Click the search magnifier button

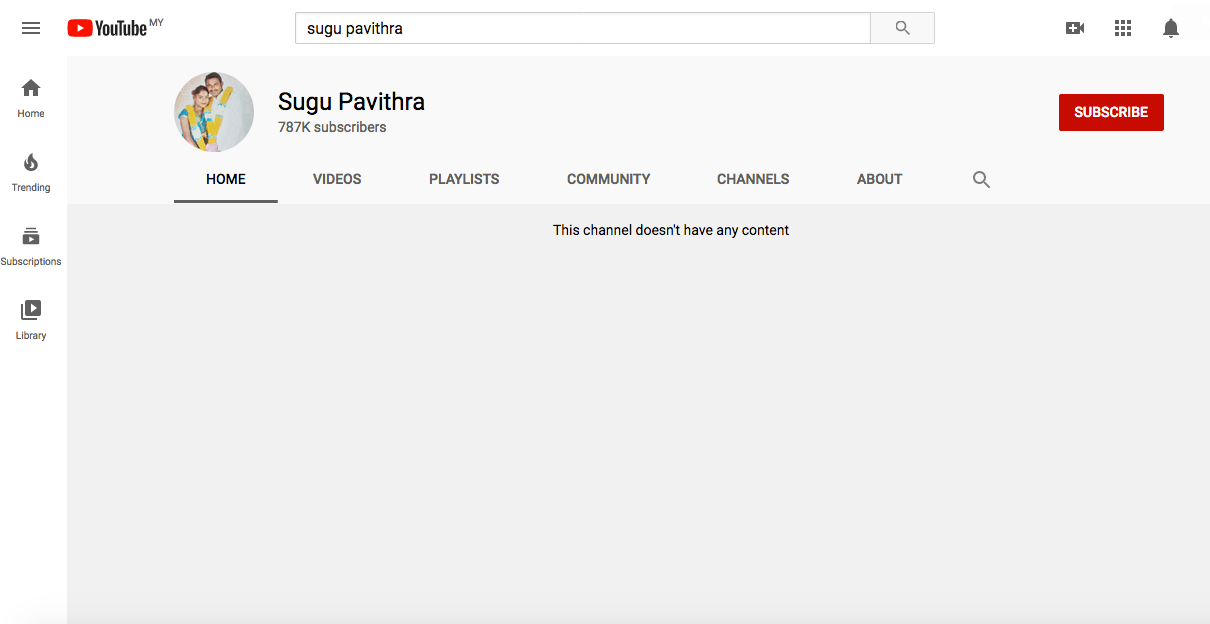(902, 28)
